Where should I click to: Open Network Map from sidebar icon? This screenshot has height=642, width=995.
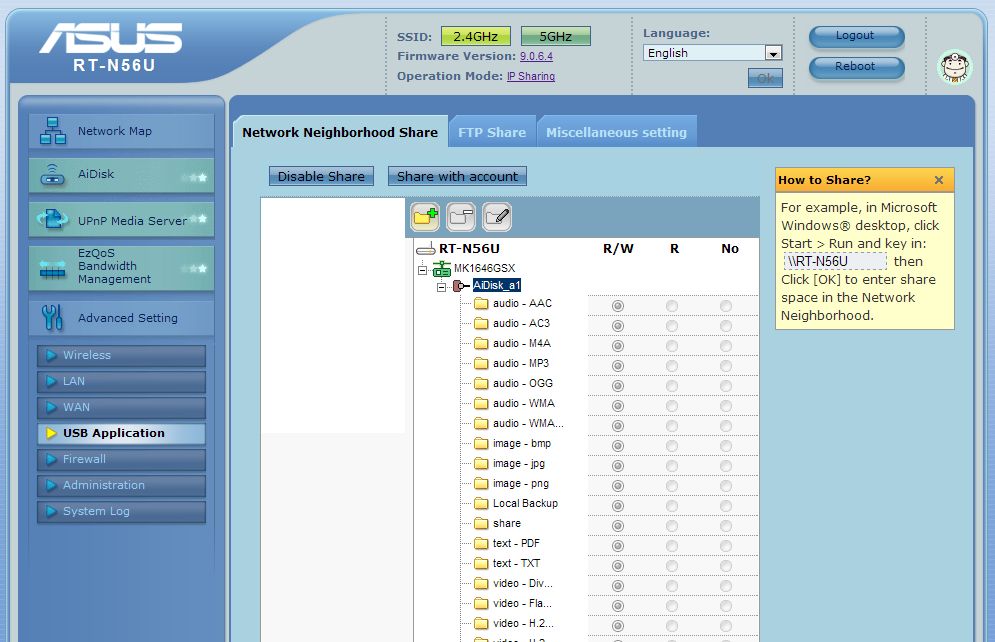click(x=52, y=131)
